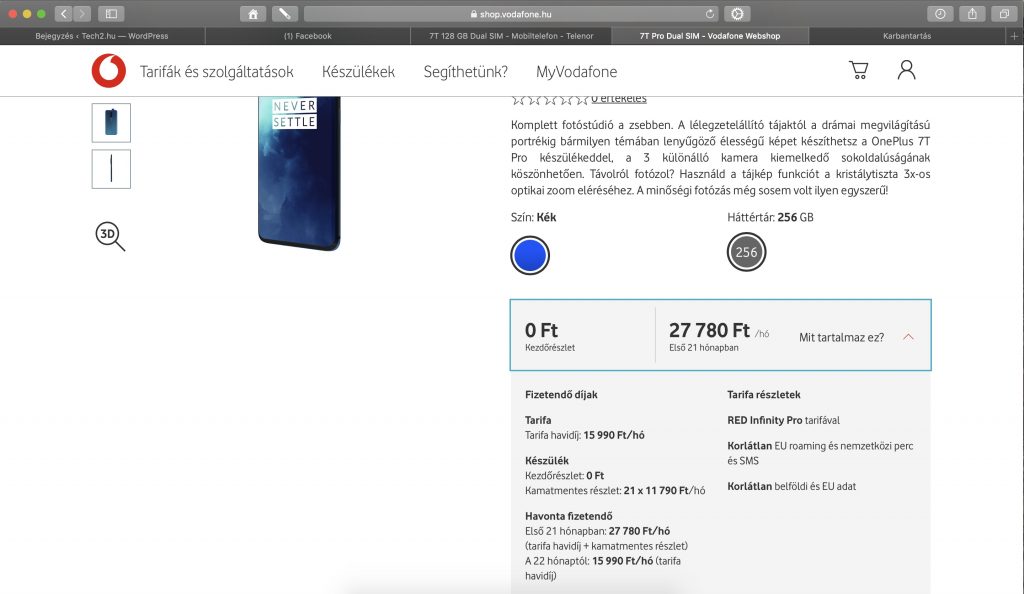The height and width of the screenshot is (594, 1024).
Task: Select the blue color swatch
Action: 530,255
